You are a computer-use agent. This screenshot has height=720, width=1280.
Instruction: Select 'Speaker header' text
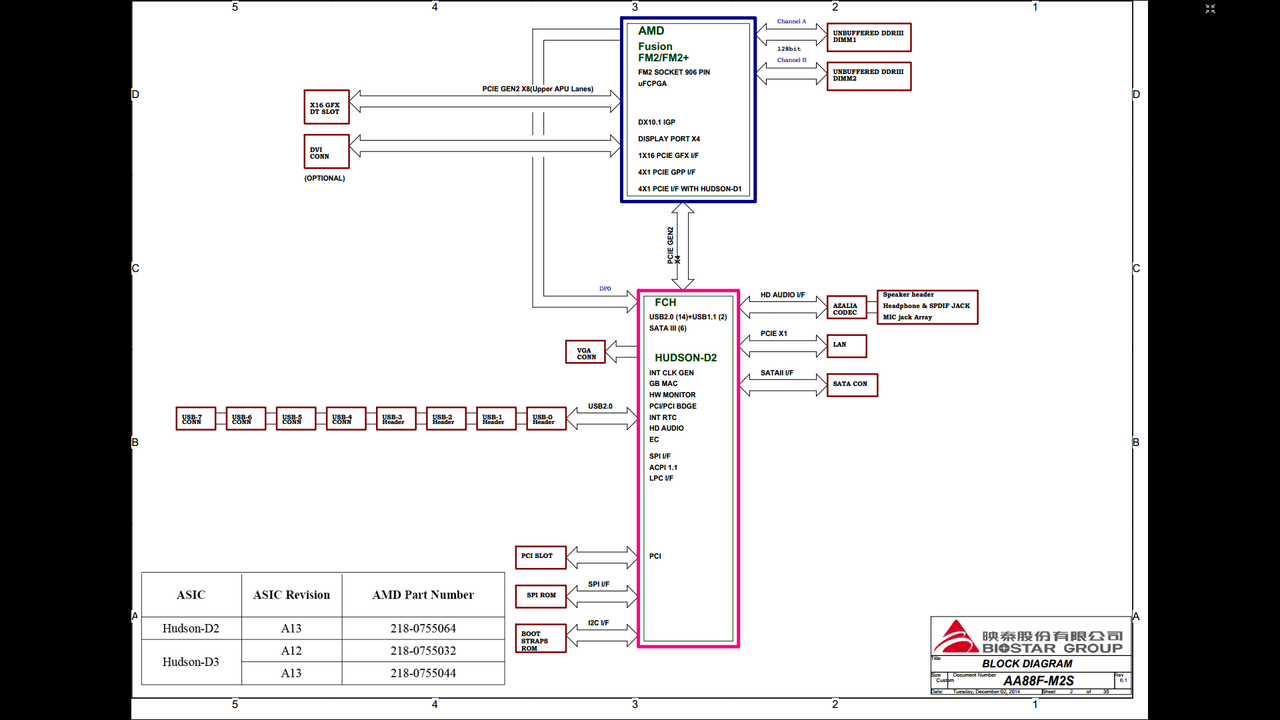[908, 295]
